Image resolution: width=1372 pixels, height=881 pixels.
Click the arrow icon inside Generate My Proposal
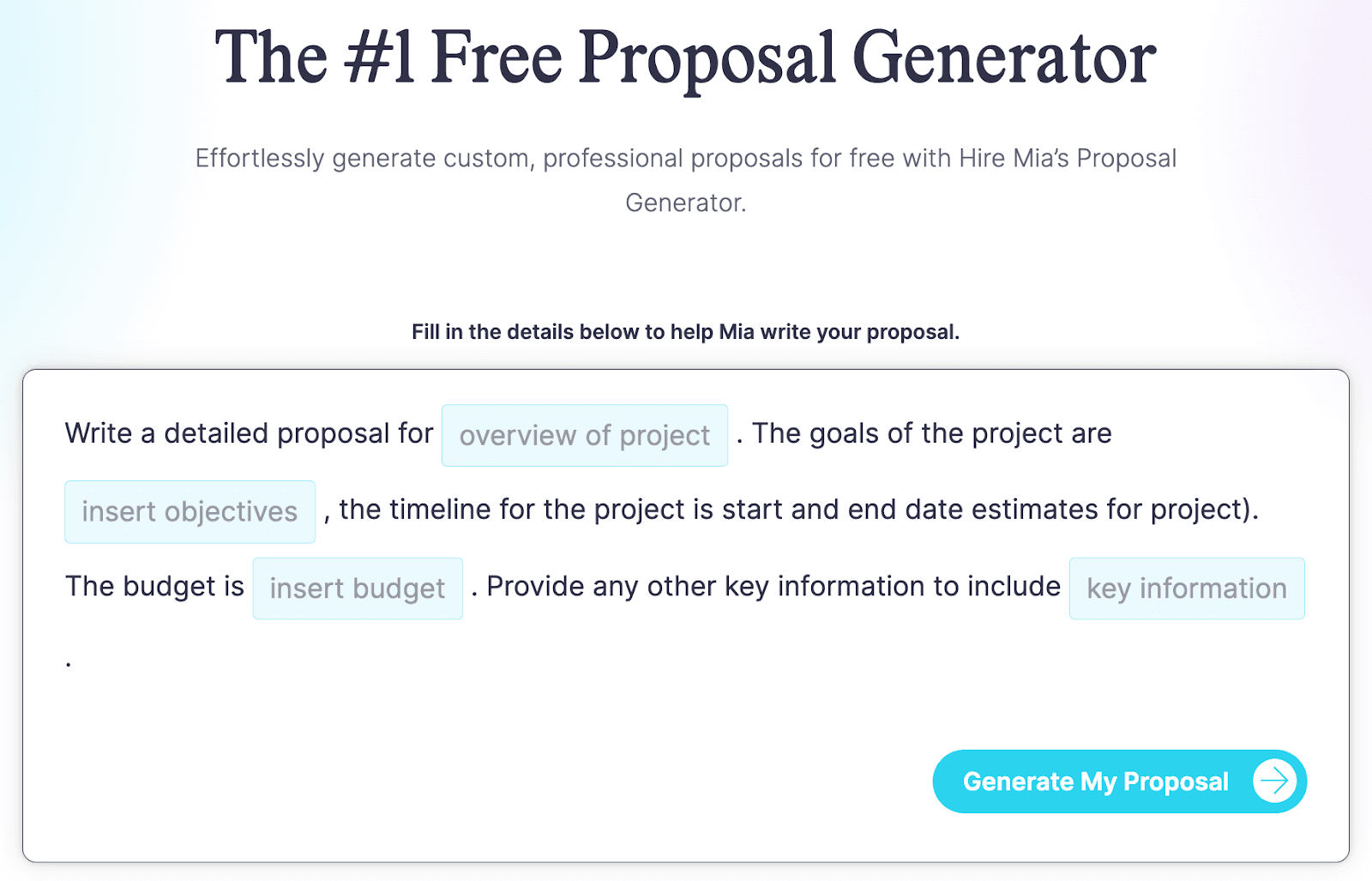pyautogui.click(x=1276, y=781)
